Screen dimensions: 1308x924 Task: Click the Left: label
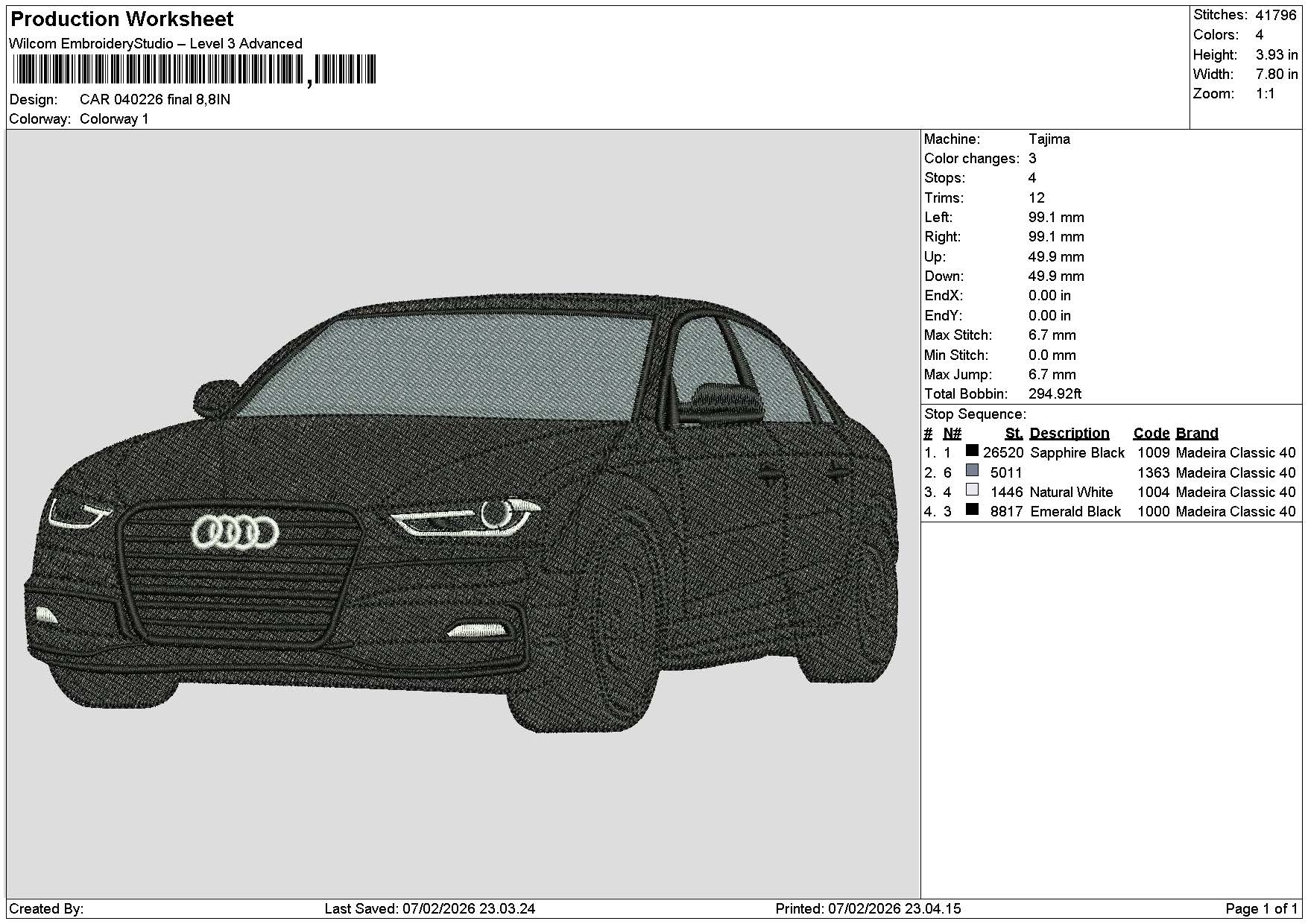[938, 218]
